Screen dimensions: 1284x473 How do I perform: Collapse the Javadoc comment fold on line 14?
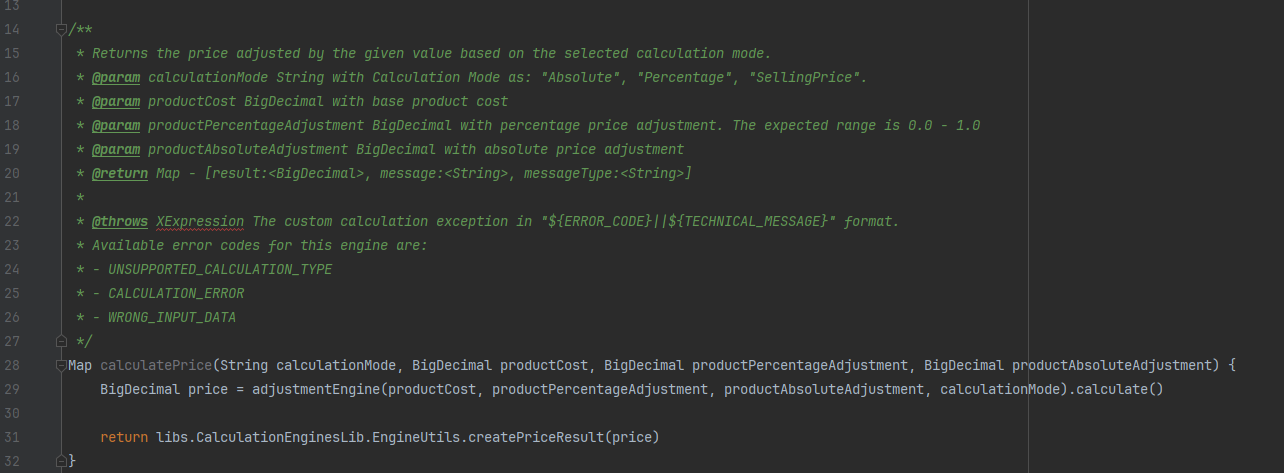[x=61, y=29]
